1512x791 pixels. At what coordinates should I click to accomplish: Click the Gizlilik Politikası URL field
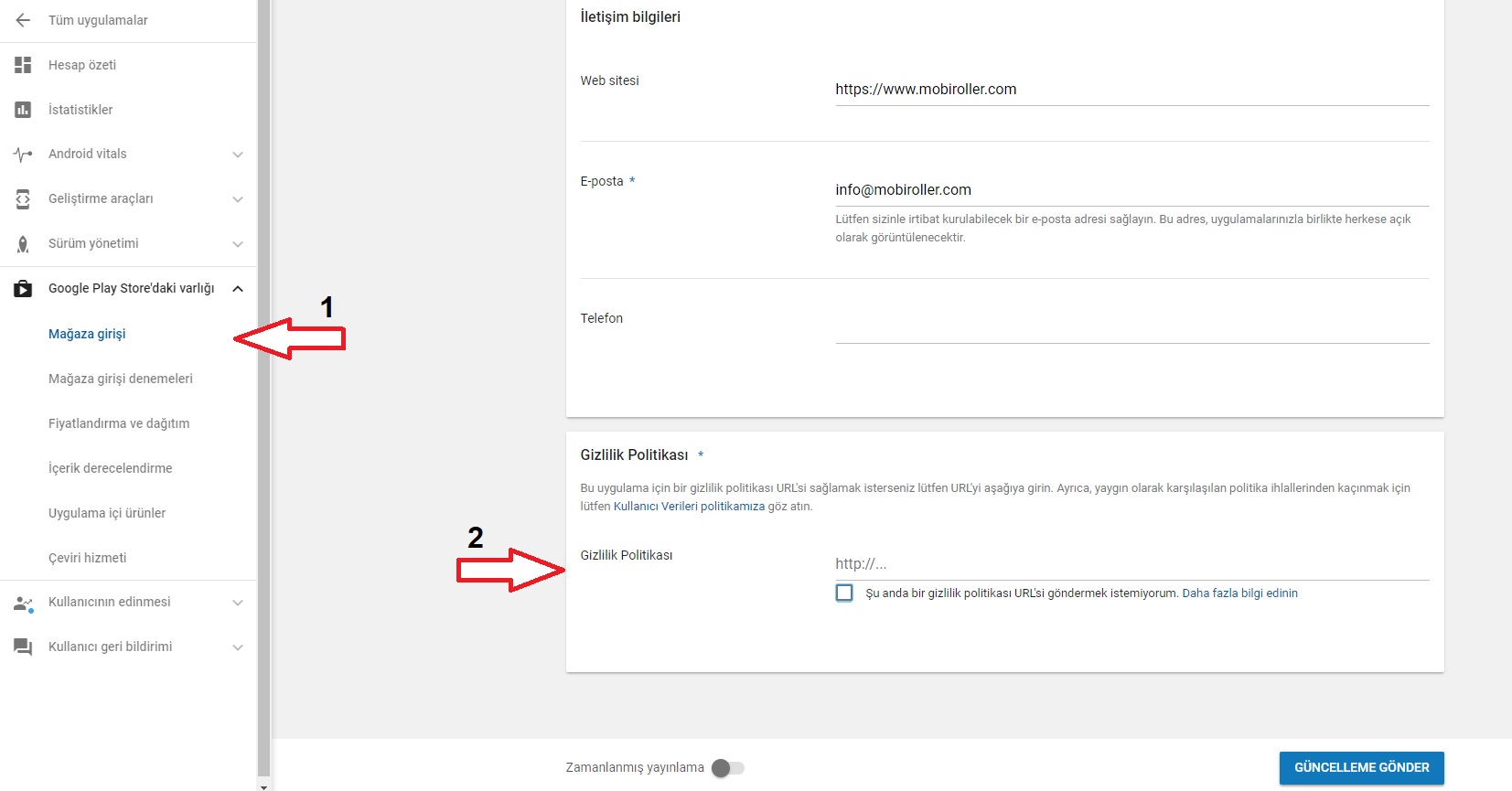1131,564
